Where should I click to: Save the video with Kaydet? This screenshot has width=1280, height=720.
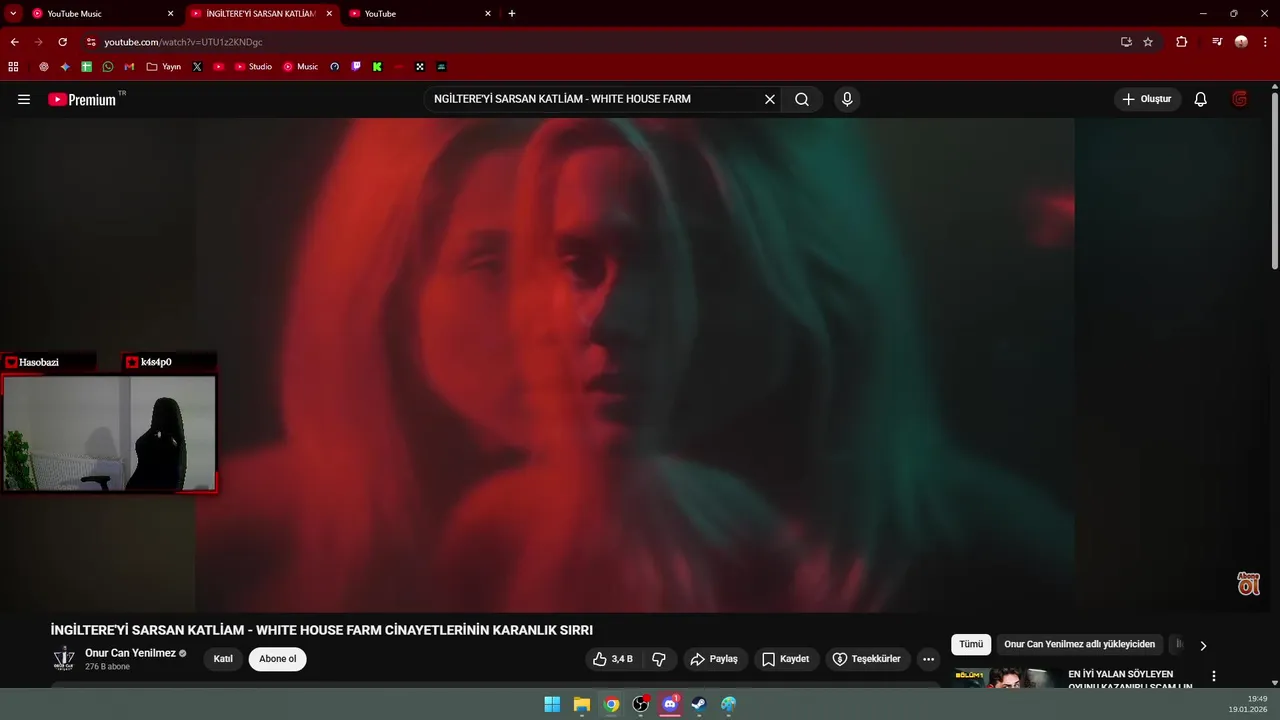pyautogui.click(x=786, y=659)
